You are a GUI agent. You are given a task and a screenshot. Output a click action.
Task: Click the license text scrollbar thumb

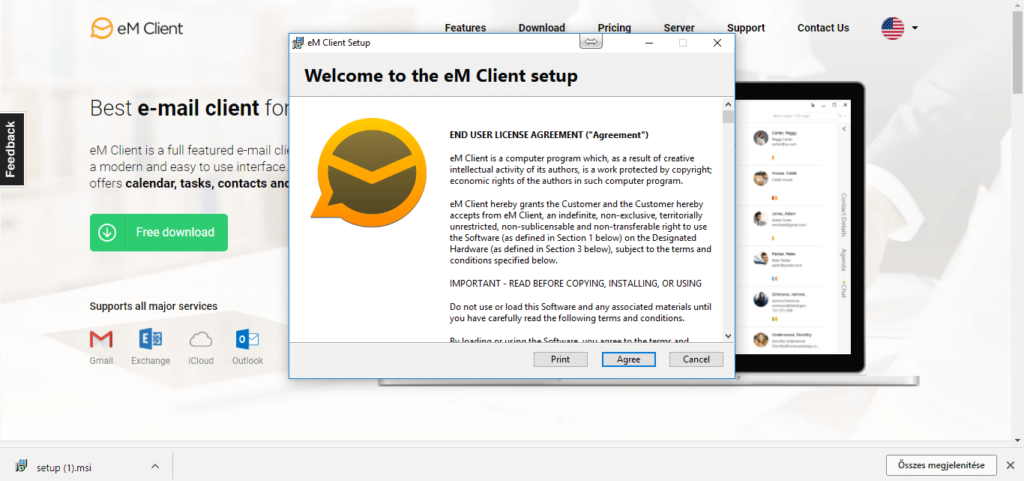point(728,117)
